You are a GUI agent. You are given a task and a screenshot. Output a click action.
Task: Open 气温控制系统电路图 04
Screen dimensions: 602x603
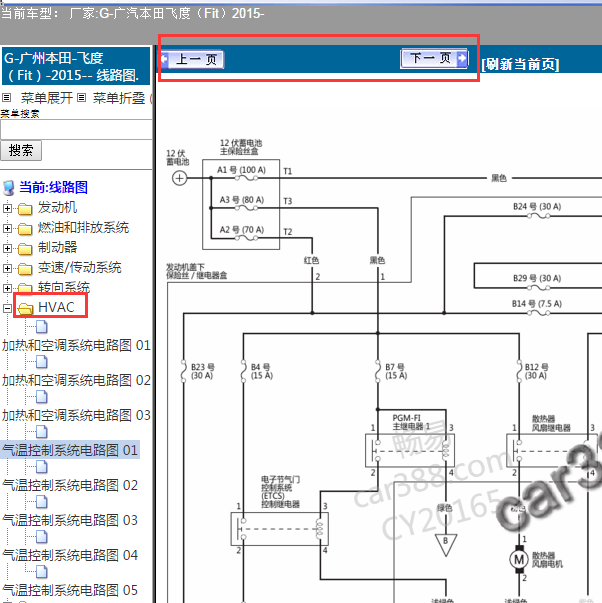70,555
